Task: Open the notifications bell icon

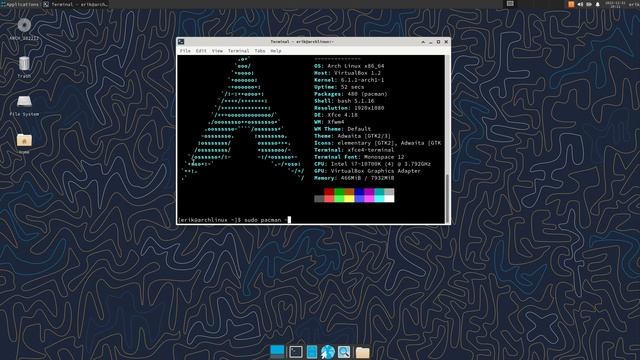Action: (598, 4)
